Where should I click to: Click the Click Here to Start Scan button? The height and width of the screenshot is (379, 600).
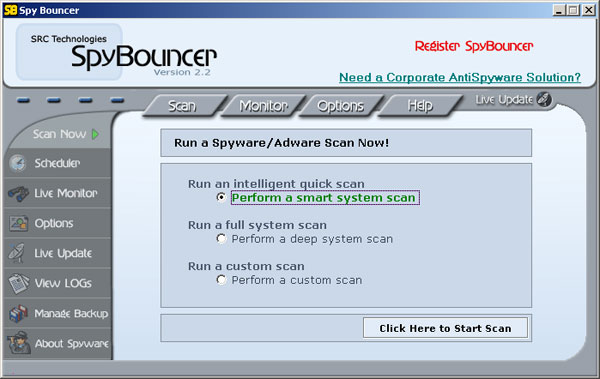pyautogui.click(x=445, y=328)
